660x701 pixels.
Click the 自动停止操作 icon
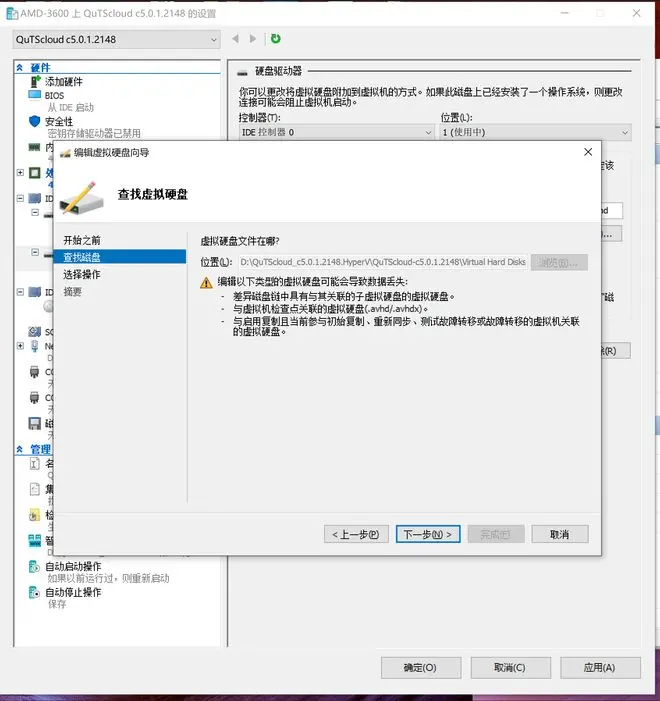[34, 592]
